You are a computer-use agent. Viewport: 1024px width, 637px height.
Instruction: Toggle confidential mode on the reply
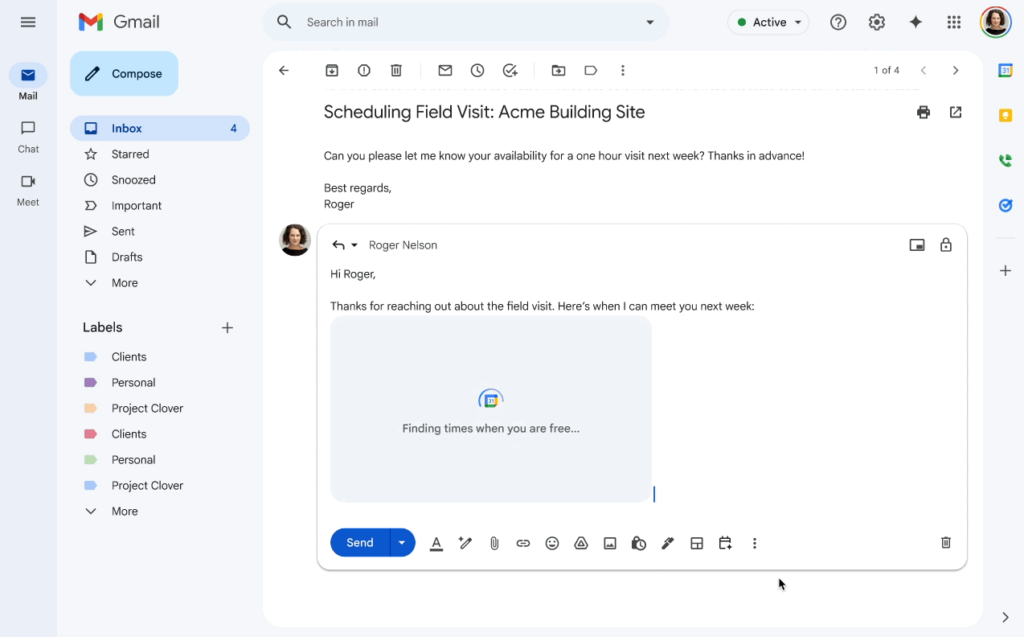(639, 542)
